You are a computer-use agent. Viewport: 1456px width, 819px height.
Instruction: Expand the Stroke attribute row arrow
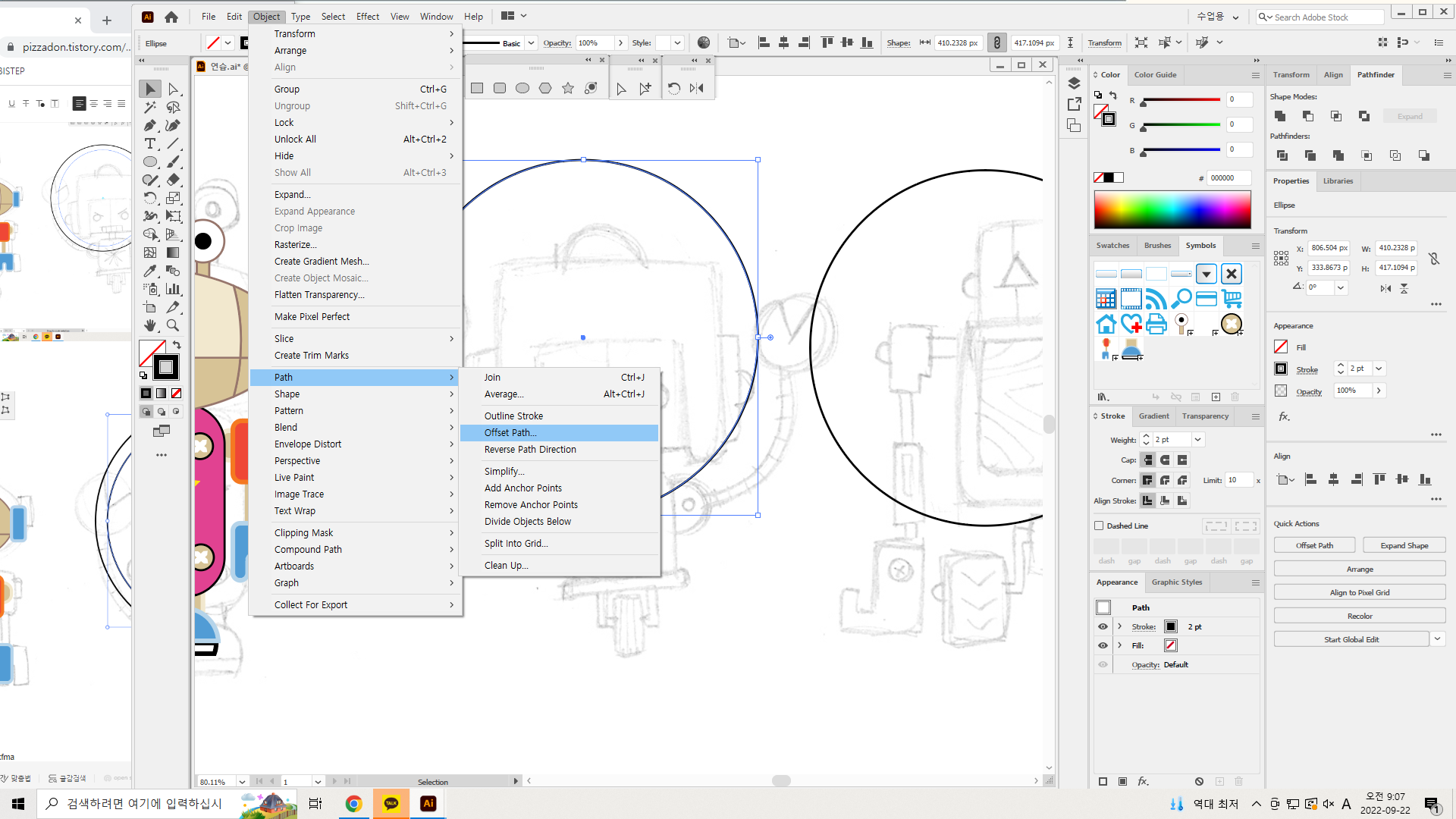point(1119,626)
